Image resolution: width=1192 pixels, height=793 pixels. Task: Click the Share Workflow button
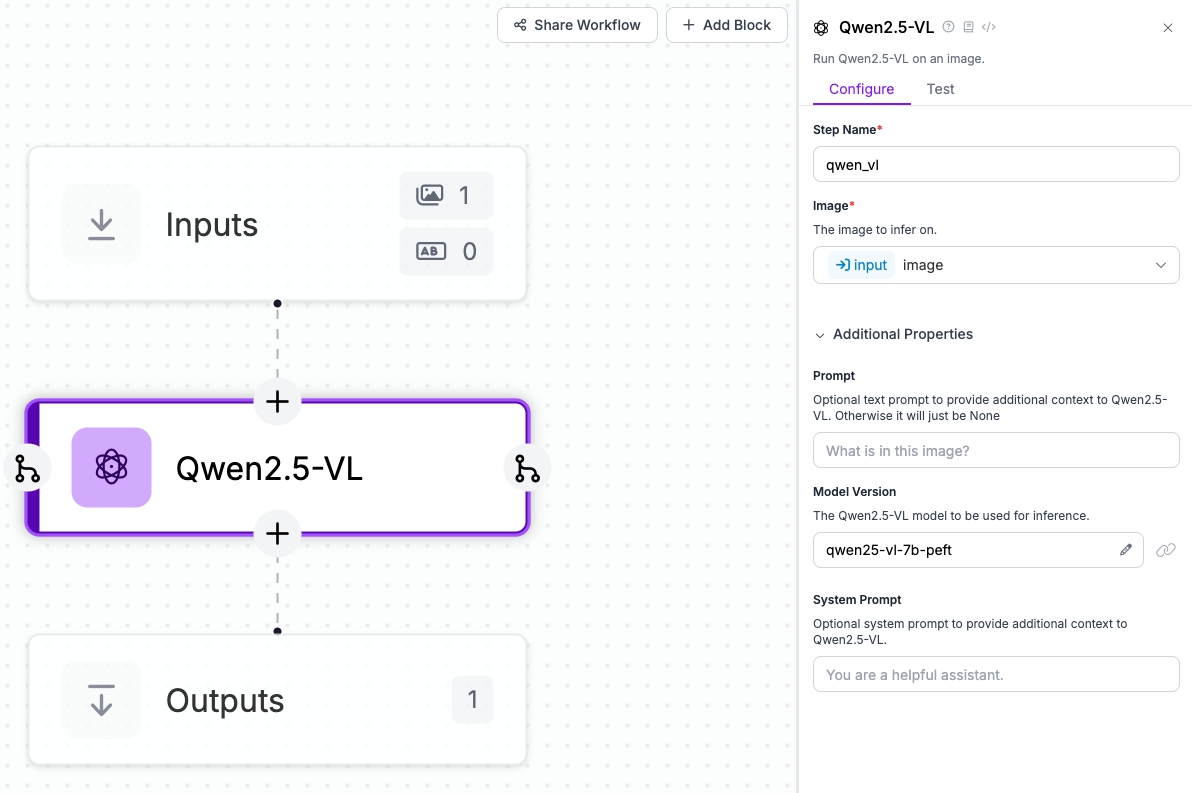pos(577,25)
